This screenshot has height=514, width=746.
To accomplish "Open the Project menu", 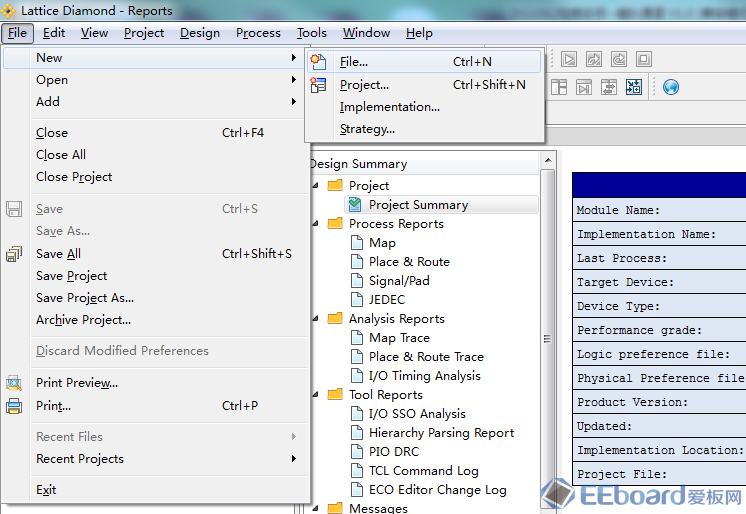I will point(144,33).
